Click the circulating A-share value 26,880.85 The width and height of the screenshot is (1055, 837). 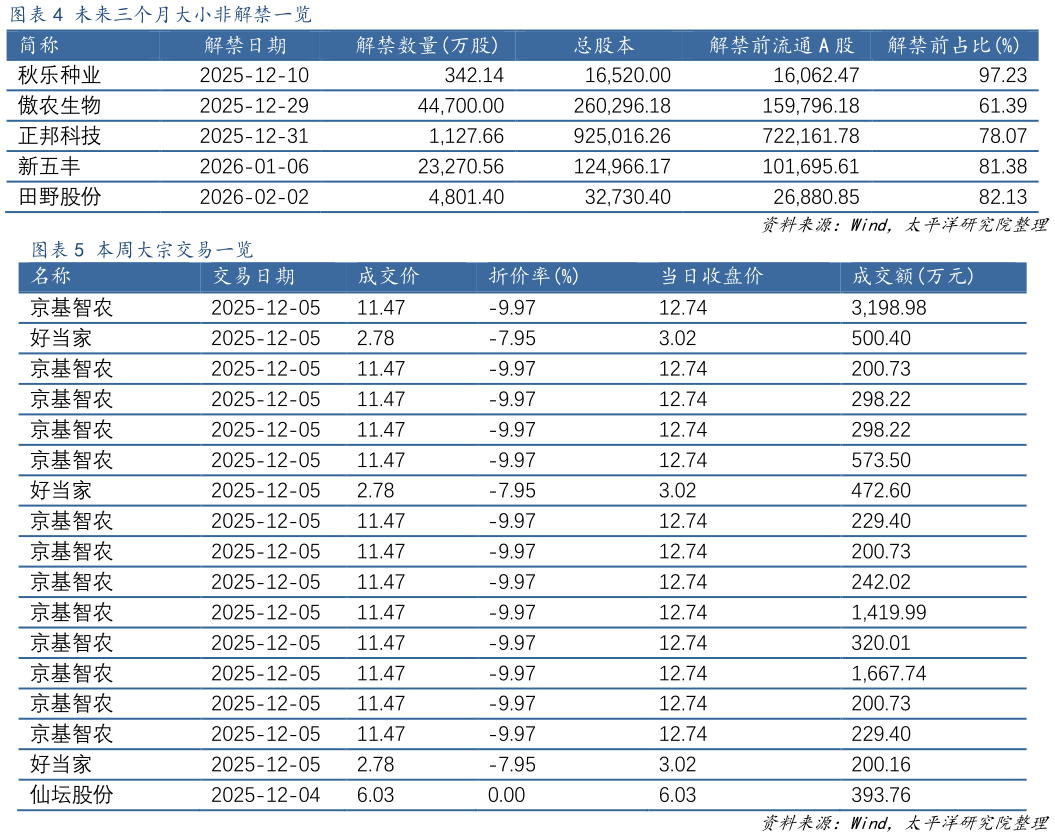tap(816, 196)
